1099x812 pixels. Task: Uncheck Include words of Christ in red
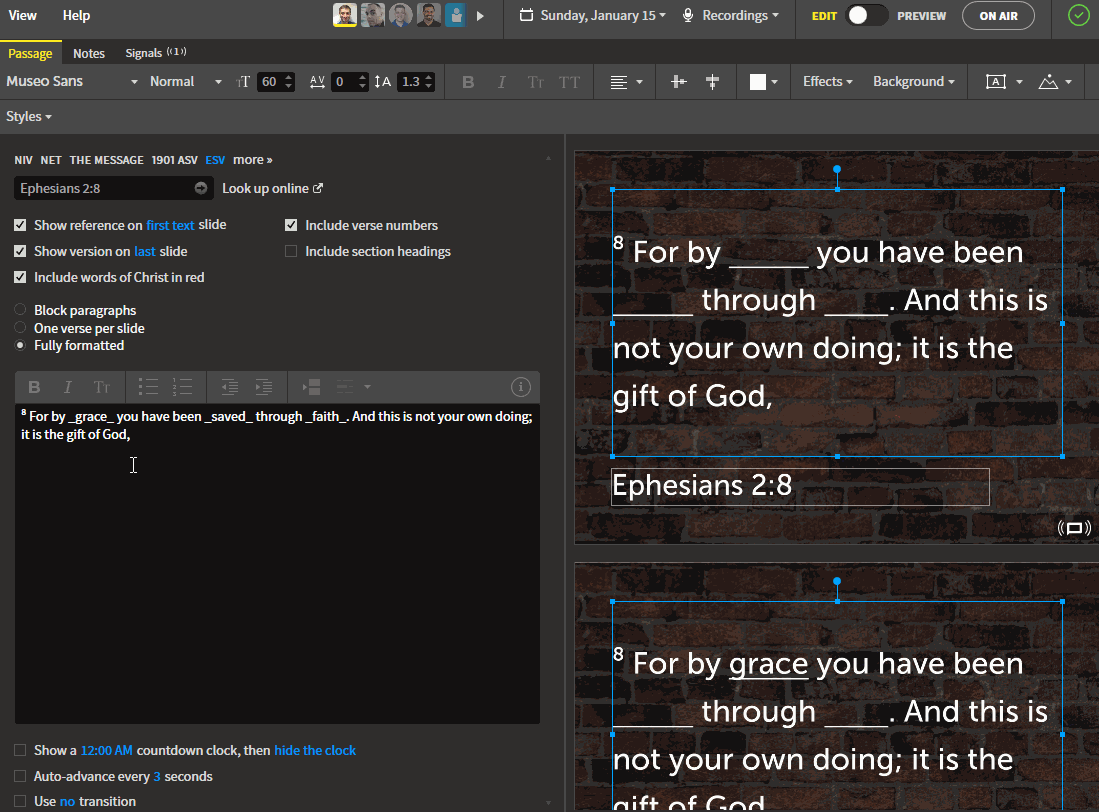pyautogui.click(x=20, y=277)
